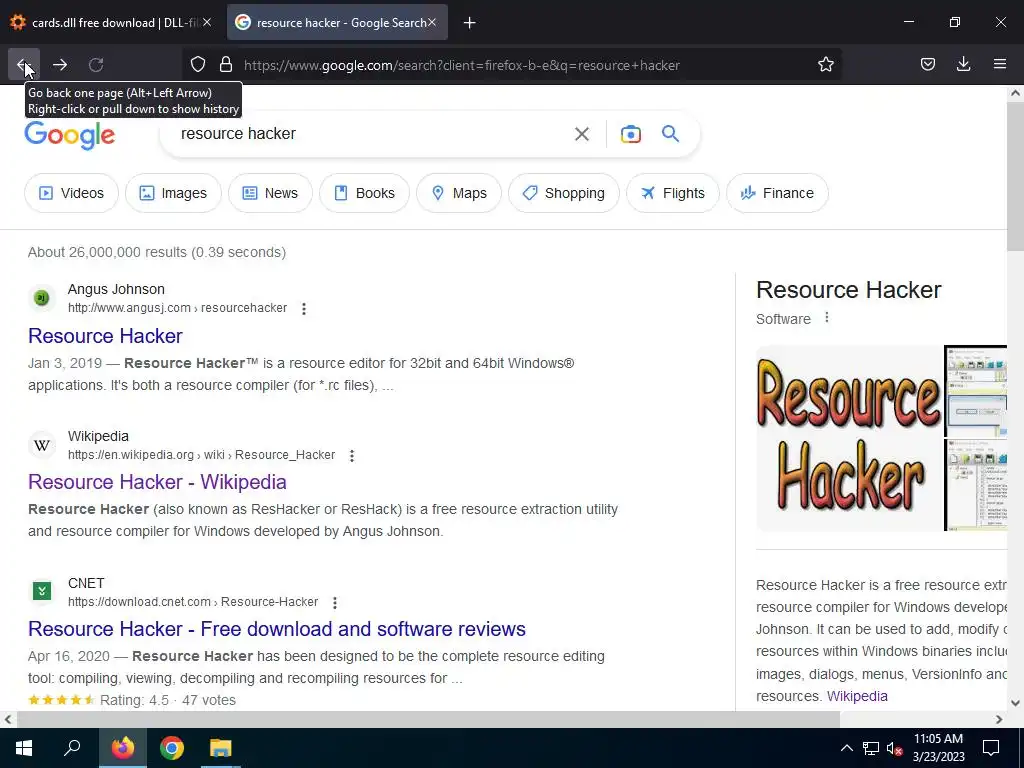
Task: Click the Angus Johnson site favicon
Action: tap(42, 298)
